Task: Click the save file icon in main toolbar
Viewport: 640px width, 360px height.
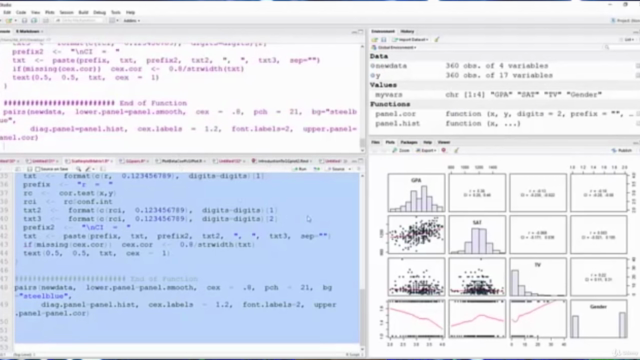Action: (24, 20)
